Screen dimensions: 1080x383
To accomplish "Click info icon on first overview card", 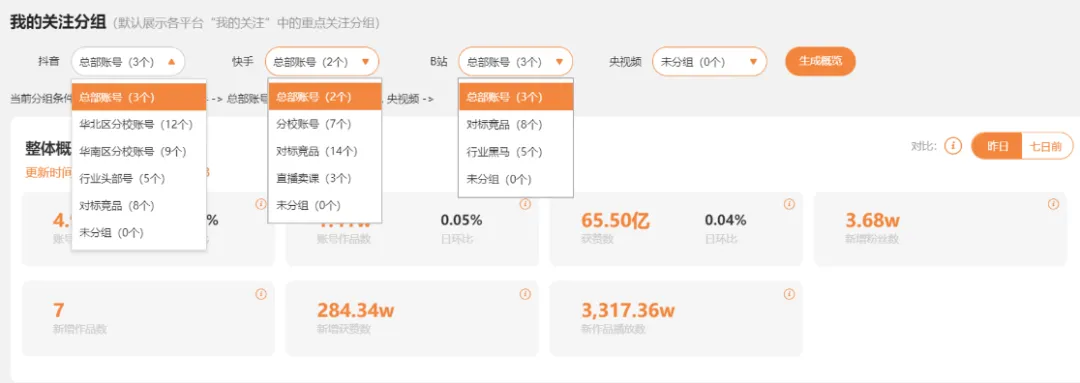I will tap(260, 205).
